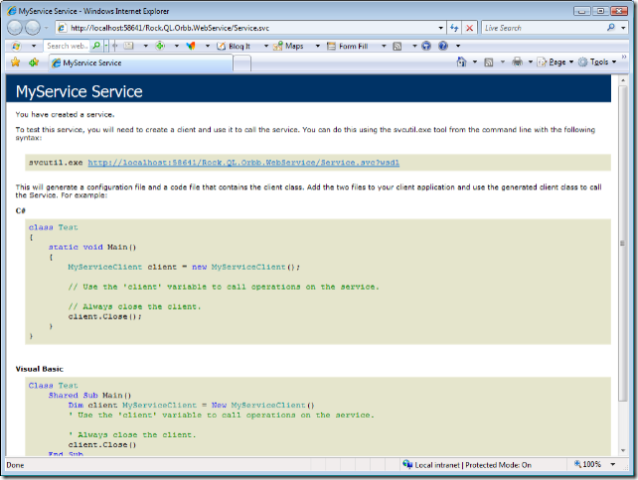Click the MSN butterfly toolbar icon
This screenshot has height=480, width=638.
(191, 46)
